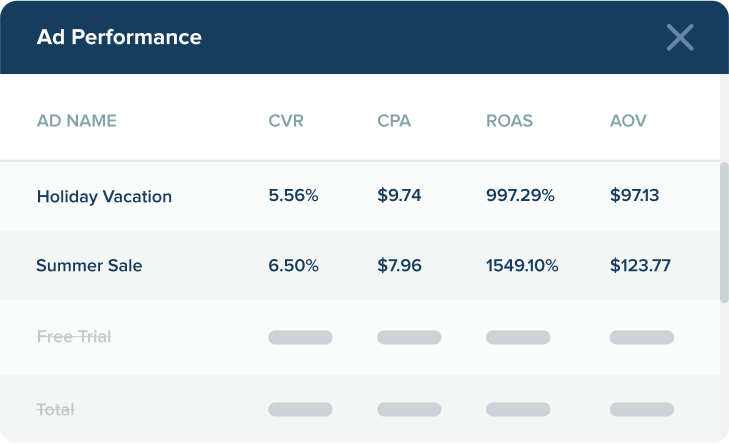The height and width of the screenshot is (444, 729).
Task: Click Holiday Vacation CPA value $9.74
Action: pyautogui.click(x=400, y=196)
